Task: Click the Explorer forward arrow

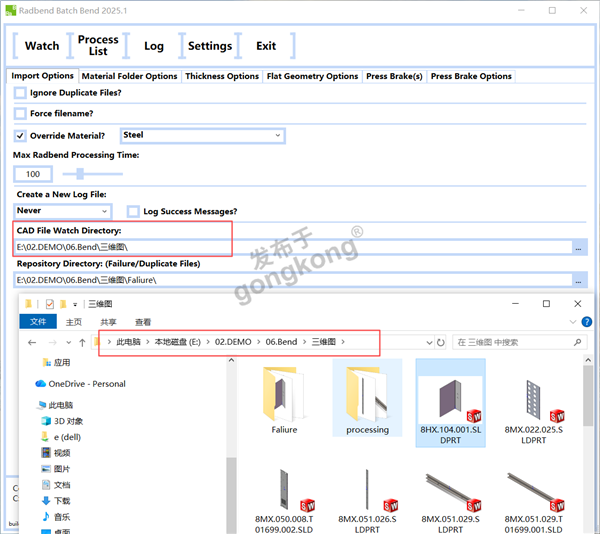Action: (52, 342)
